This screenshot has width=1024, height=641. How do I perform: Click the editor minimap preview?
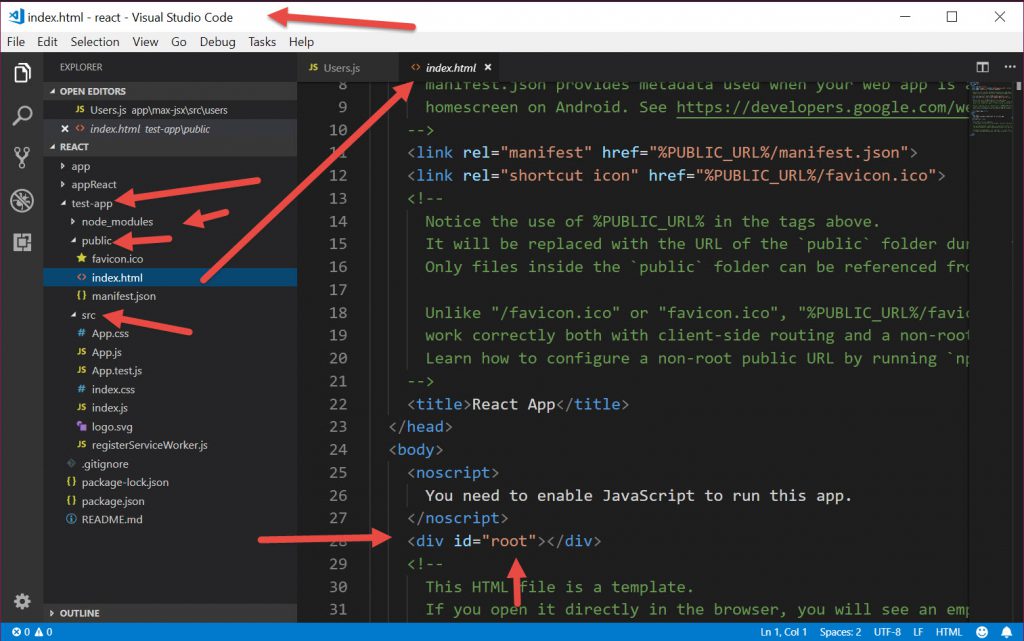pyautogui.click(x=991, y=105)
